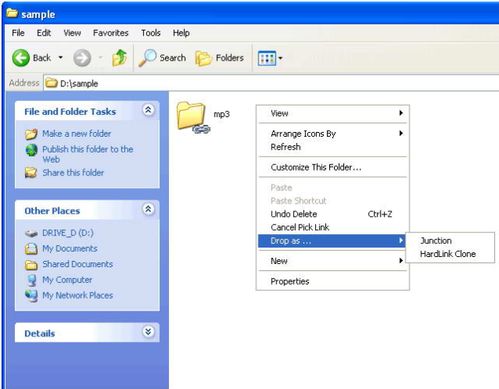Open the Tools menu
Image resolution: width=499 pixels, height=389 pixels.
(x=151, y=33)
